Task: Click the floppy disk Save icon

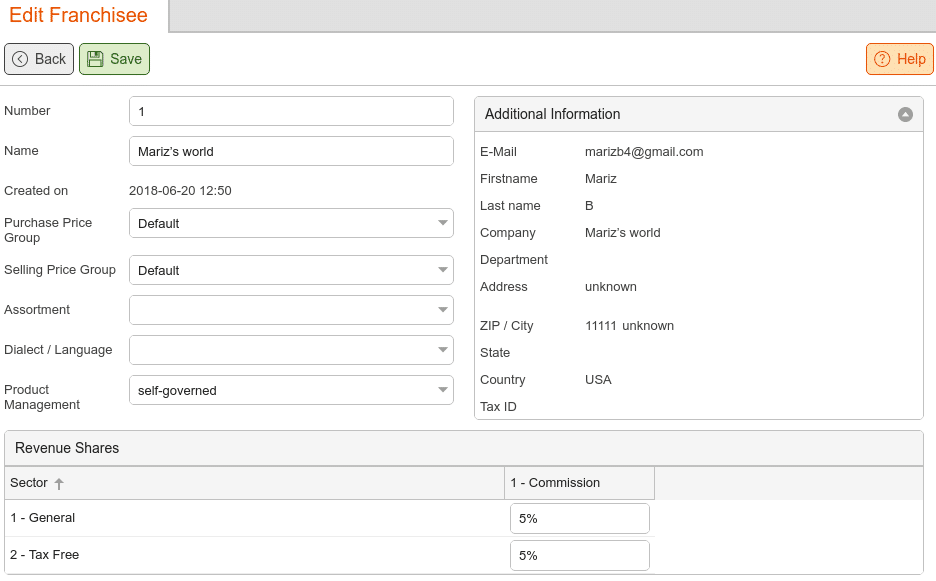Action: pos(95,59)
